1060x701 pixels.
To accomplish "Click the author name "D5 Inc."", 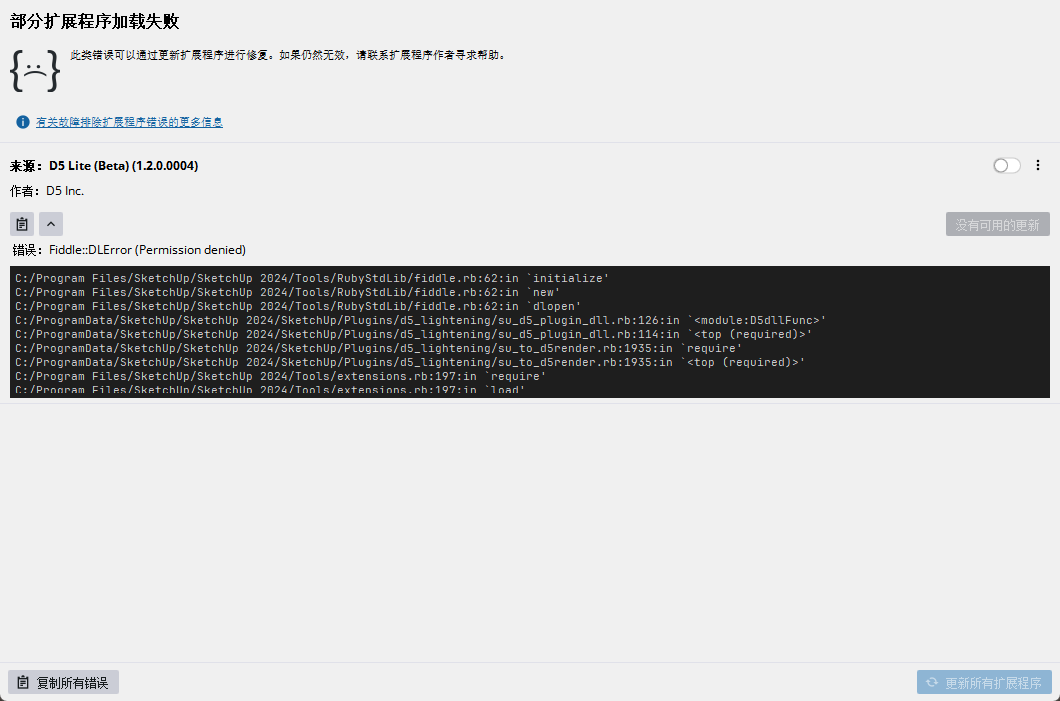I will (65, 191).
